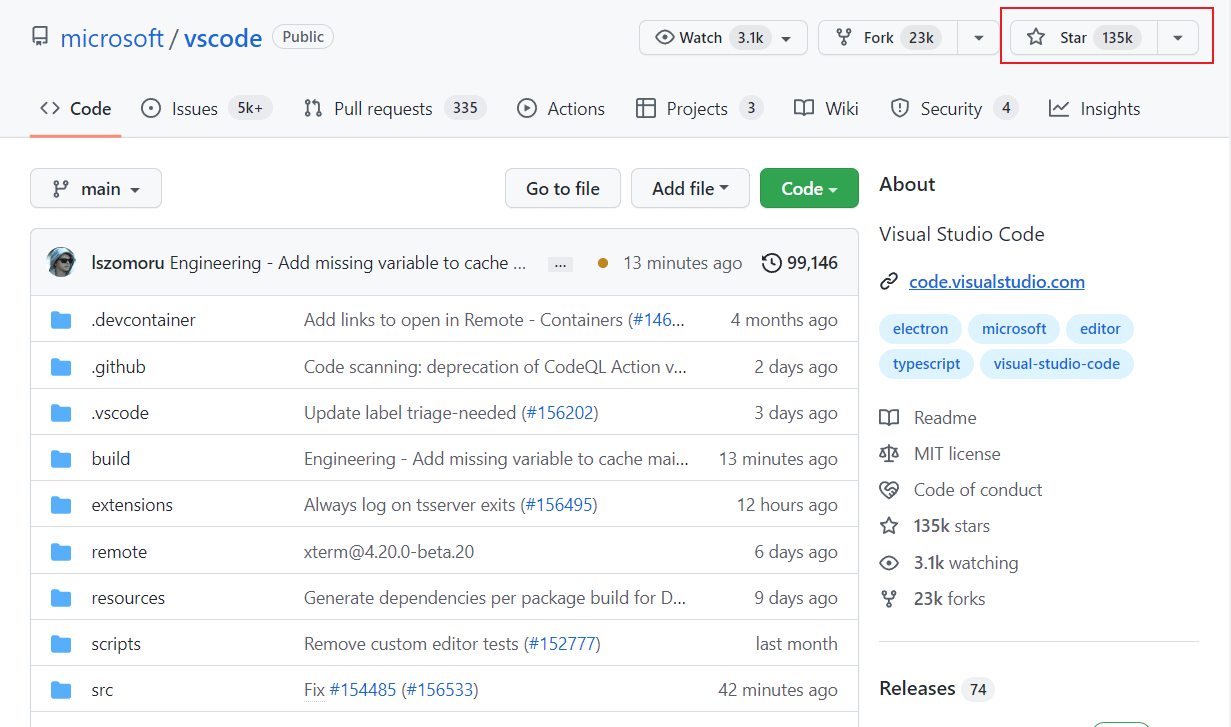Click the Watch button

(723, 37)
